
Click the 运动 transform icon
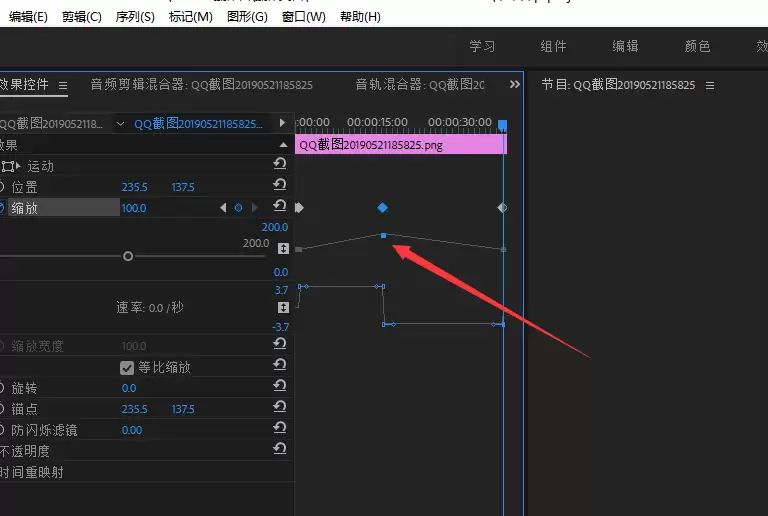tap(7, 166)
